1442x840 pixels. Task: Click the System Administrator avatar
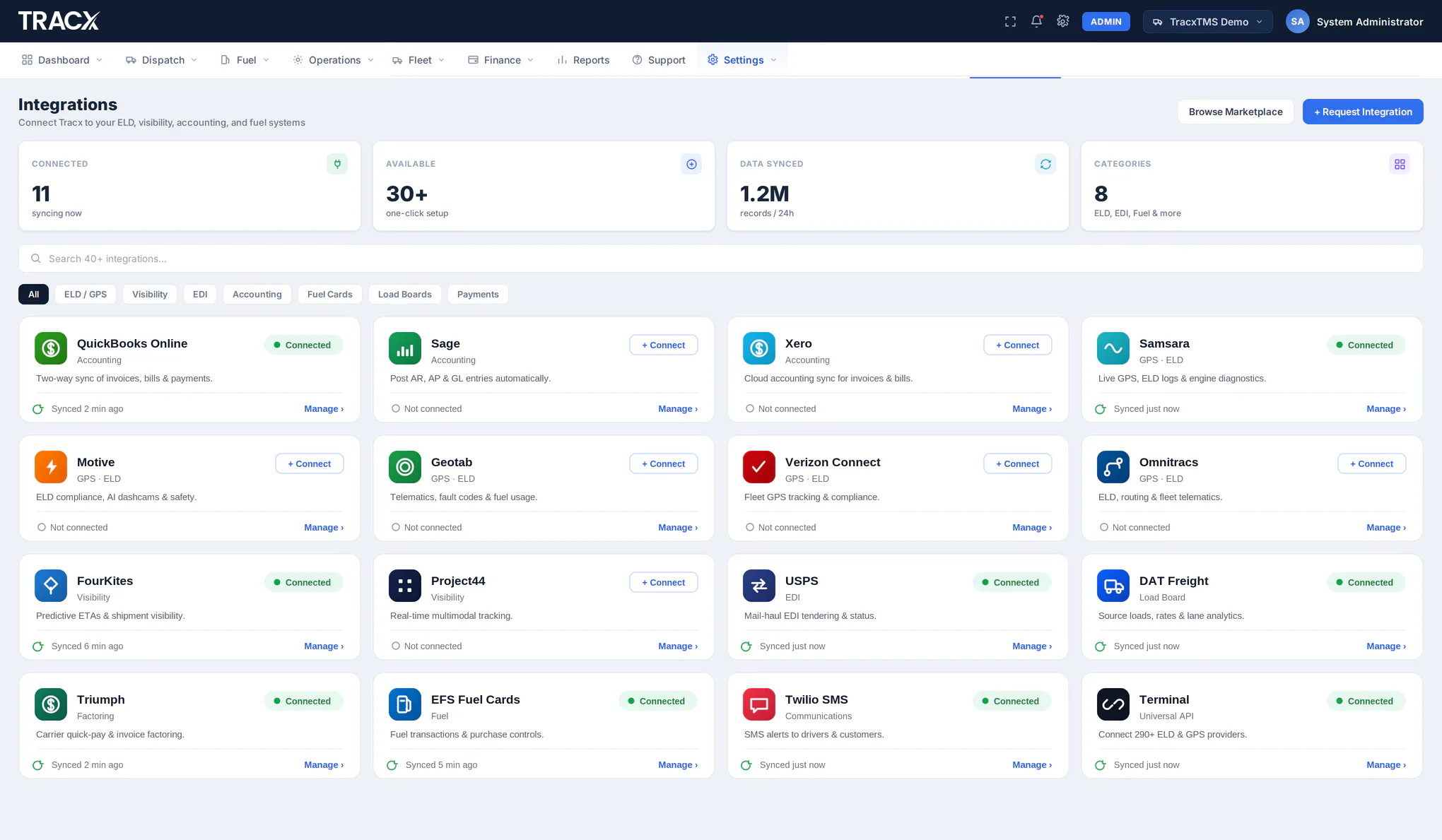pyautogui.click(x=1297, y=22)
